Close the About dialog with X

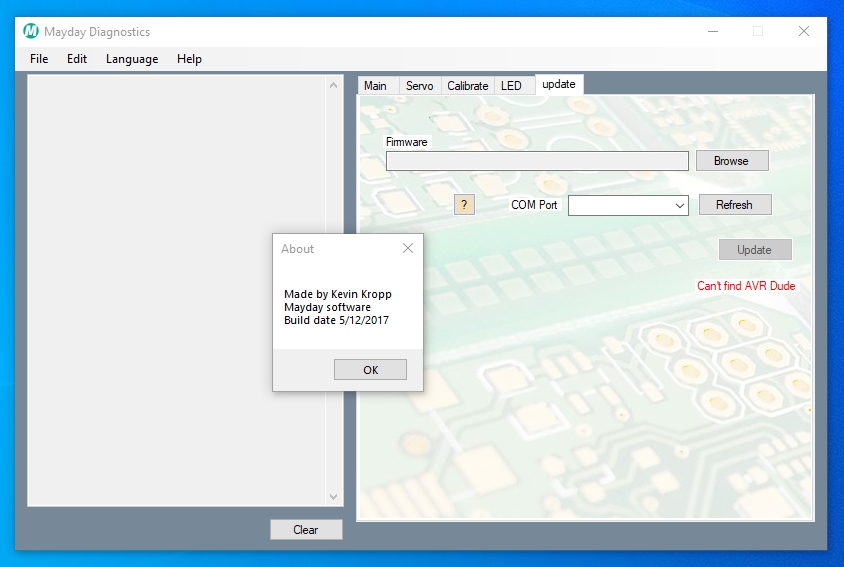[408, 248]
